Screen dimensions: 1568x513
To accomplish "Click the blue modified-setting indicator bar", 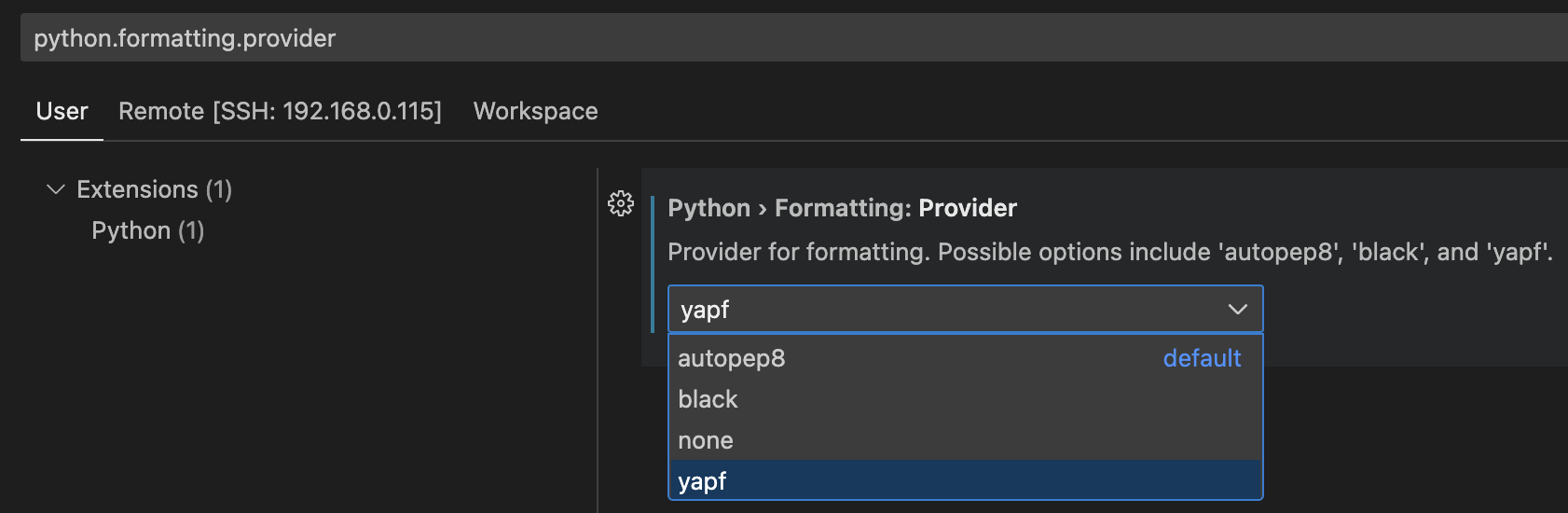I will click(x=653, y=264).
